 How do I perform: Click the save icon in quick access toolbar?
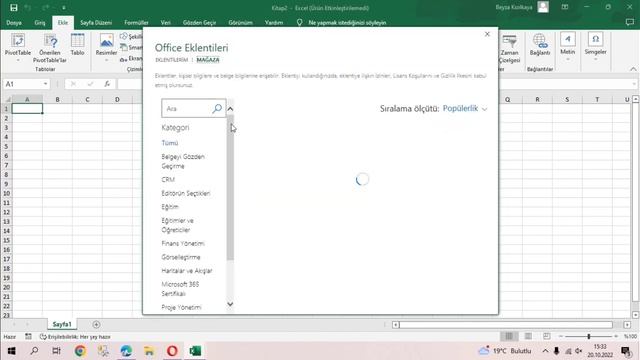[x=13, y=8]
